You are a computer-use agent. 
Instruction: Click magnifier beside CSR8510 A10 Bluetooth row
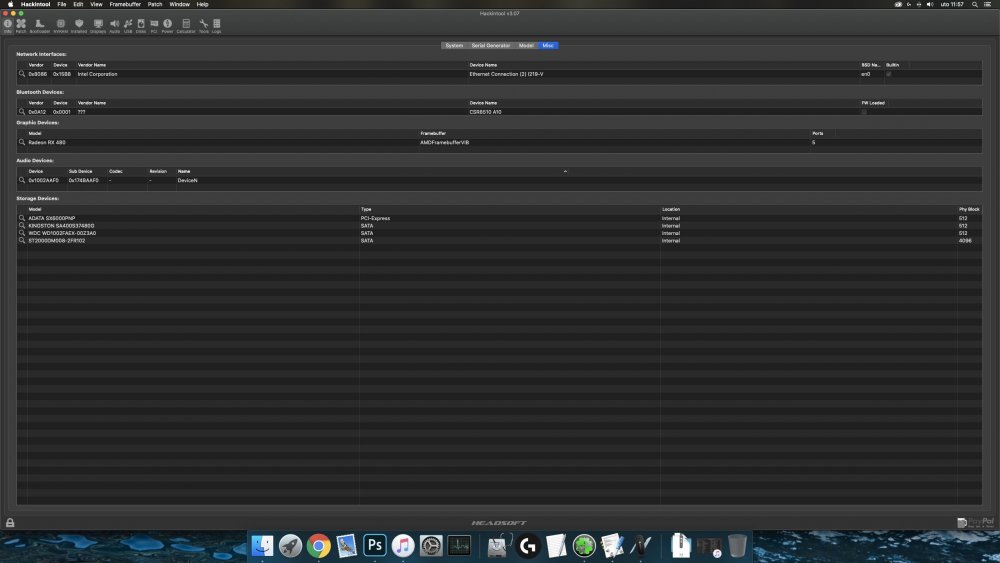22,112
